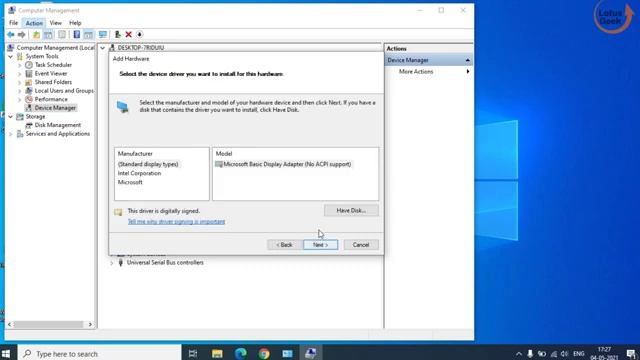Open the blue Help toolbar icon

coord(76,35)
